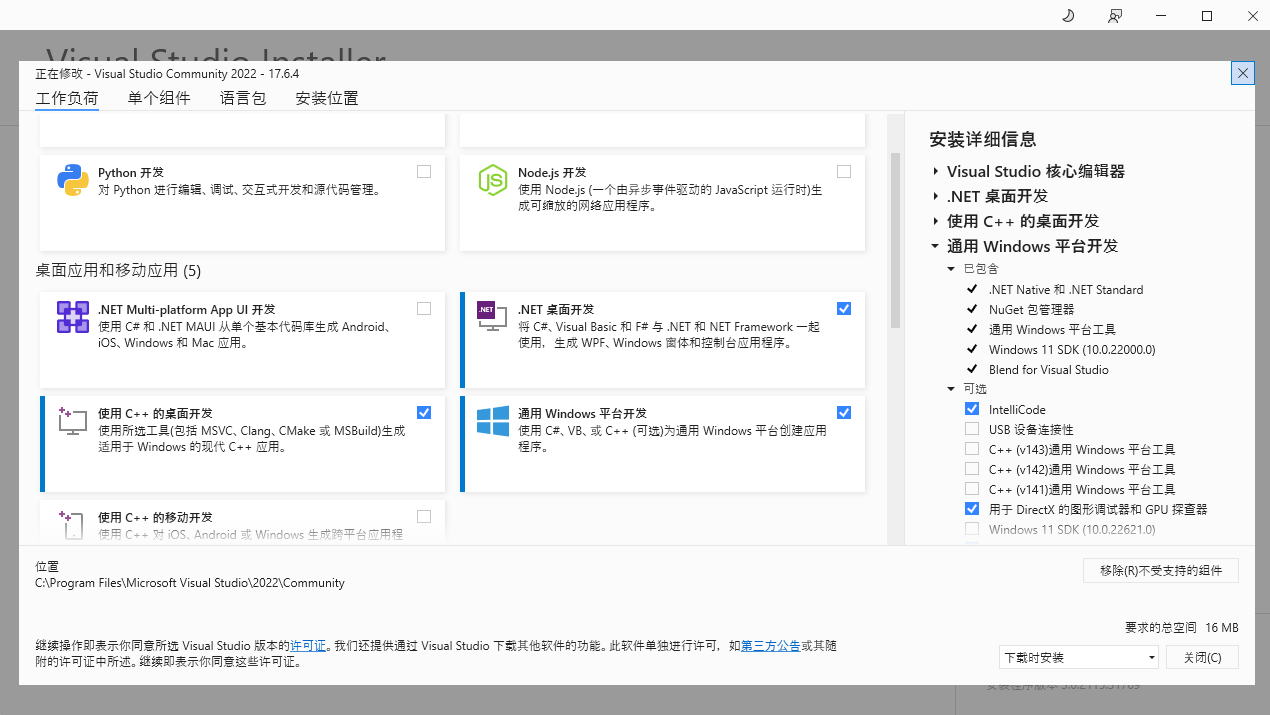Enable the Python 开发 workload checkbox
Viewport: 1270px width, 715px height.
coord(424,172)
